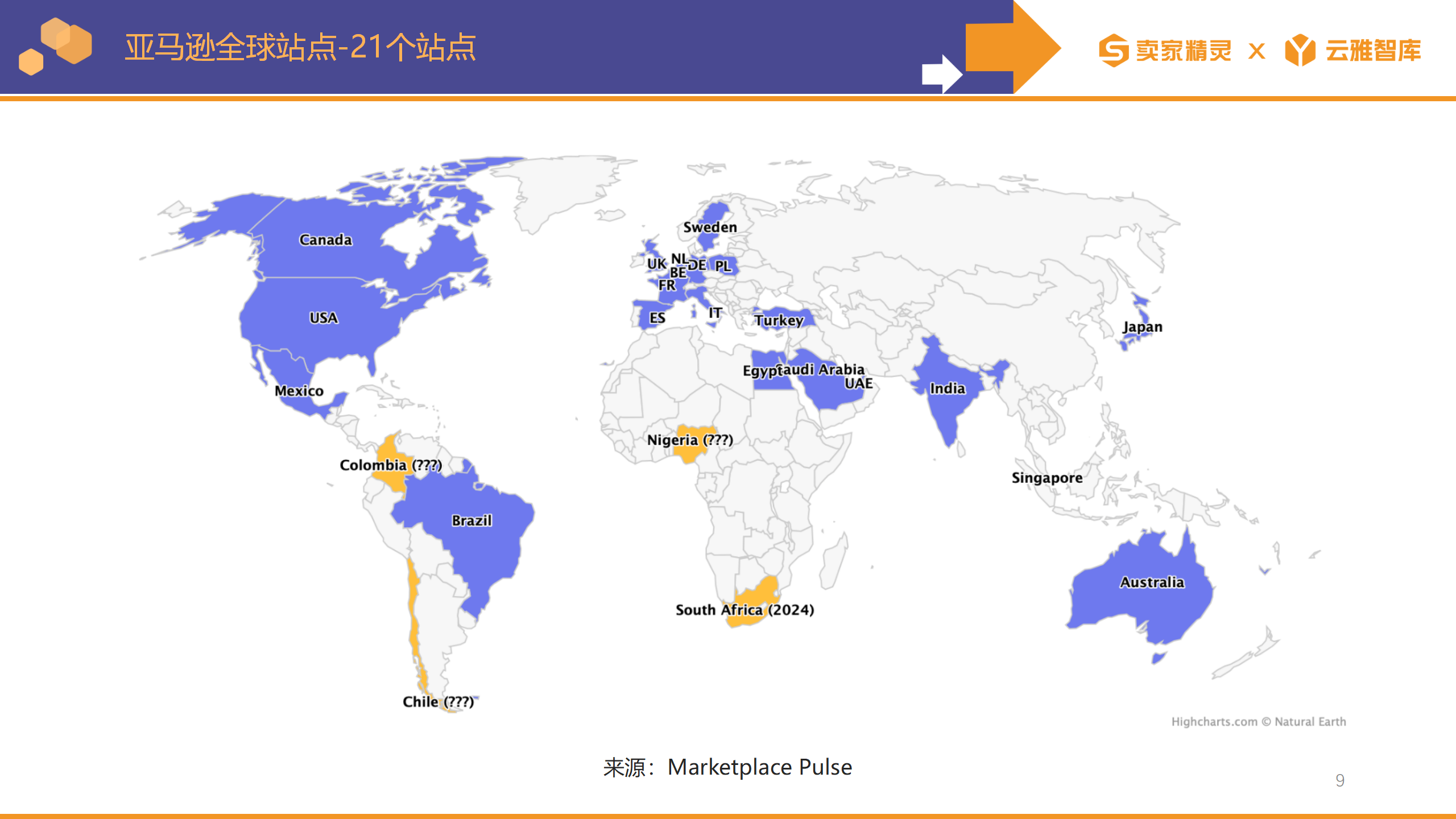
Task: Click the small white arrow icon
Action: [x=942, y=74]
